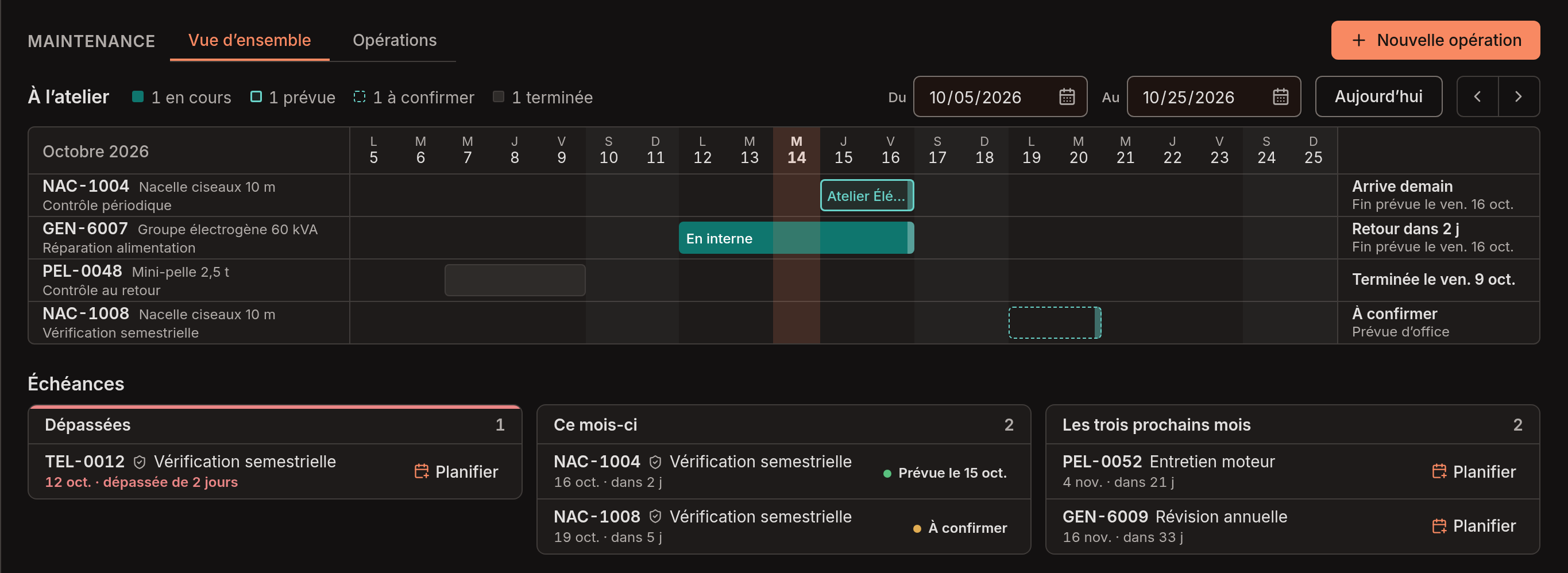Open the NAC-1008 Vérification semestrielle gantt row
Viewport: 1568px width, 573px height.
(x=783, y=323)
